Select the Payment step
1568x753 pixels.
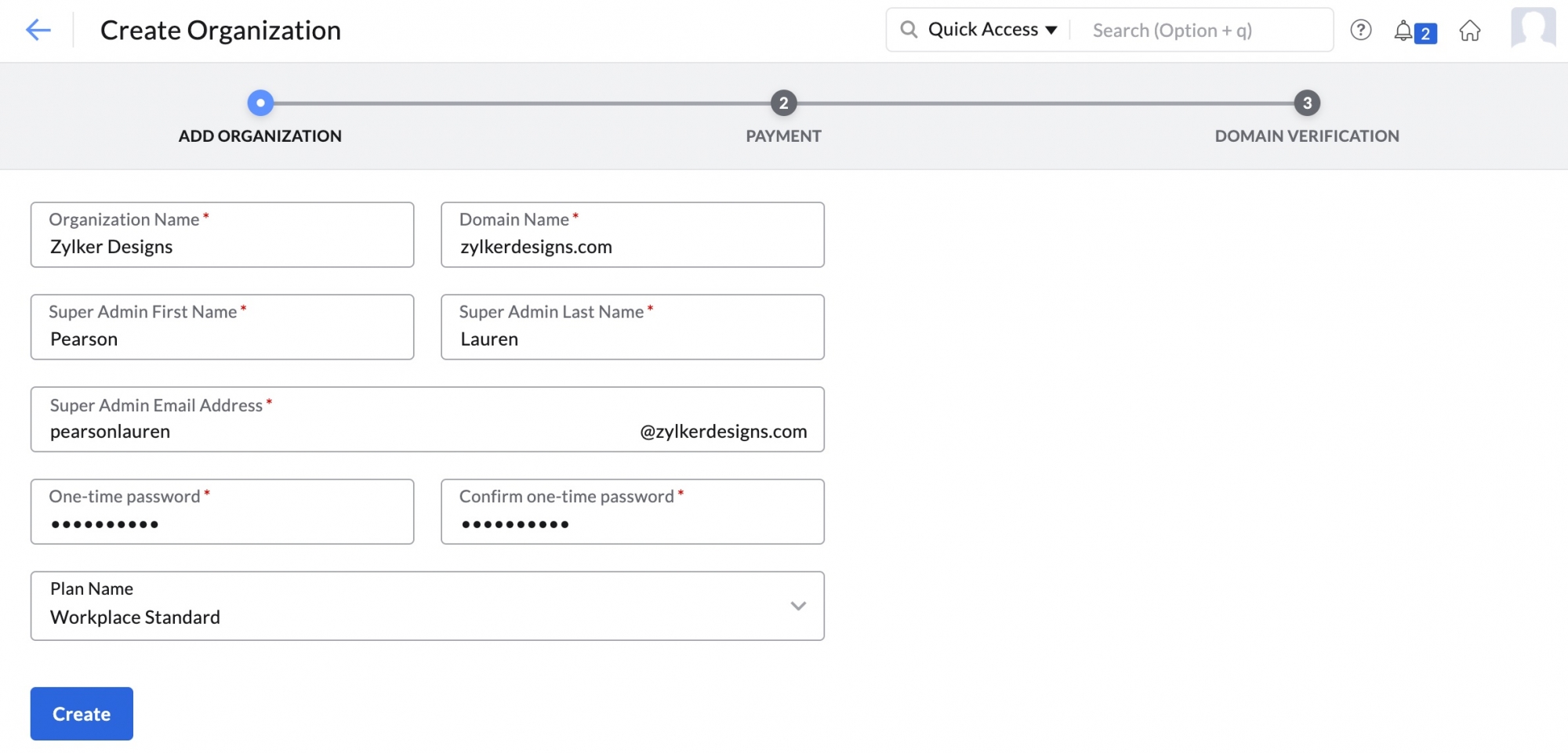point(783,103)
